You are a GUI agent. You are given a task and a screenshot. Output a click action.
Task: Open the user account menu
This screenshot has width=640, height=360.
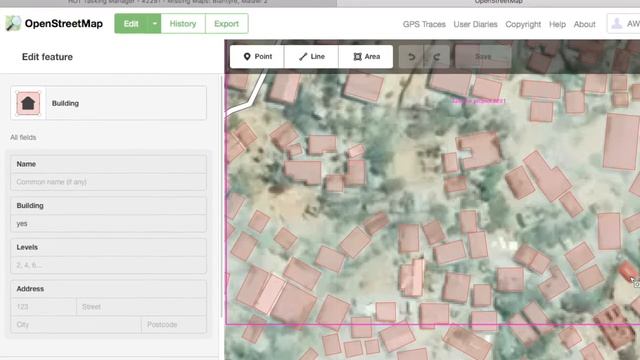[x=624, y=24]
